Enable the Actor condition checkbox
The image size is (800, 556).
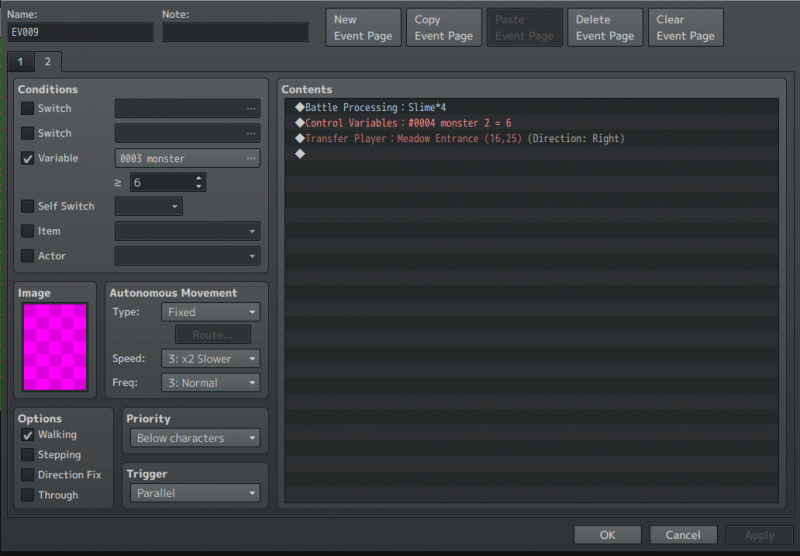pyautogui.click(x=28, y=256)
